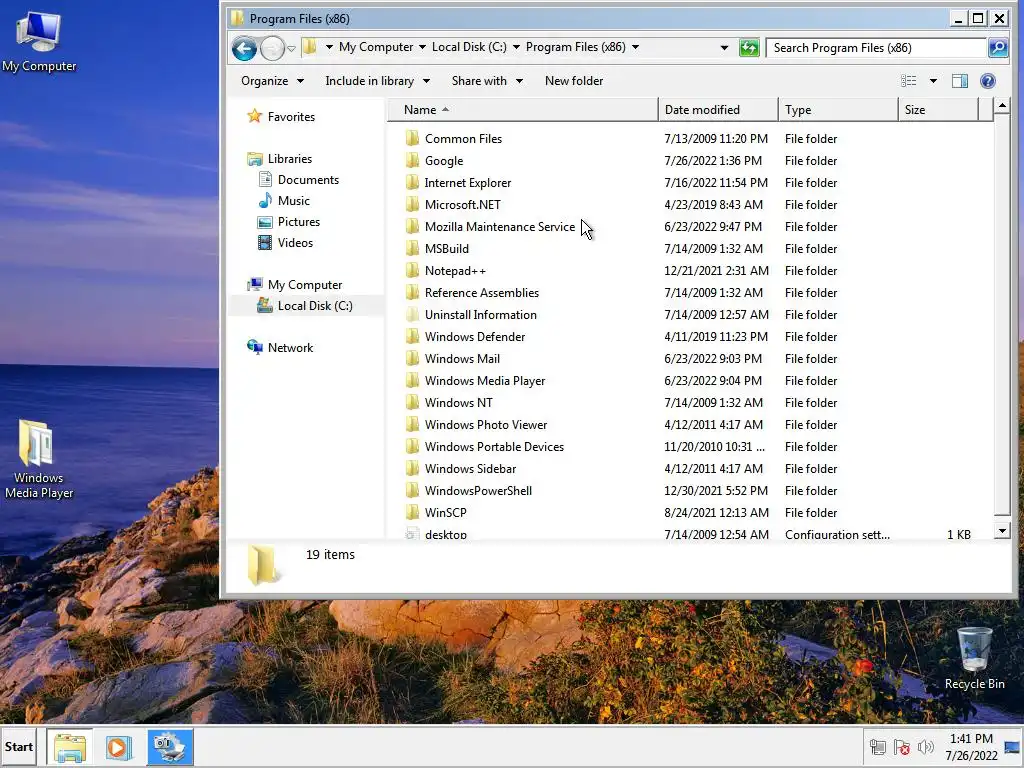Select the Internet Explorer folder icon

click(x=412, y=183)
